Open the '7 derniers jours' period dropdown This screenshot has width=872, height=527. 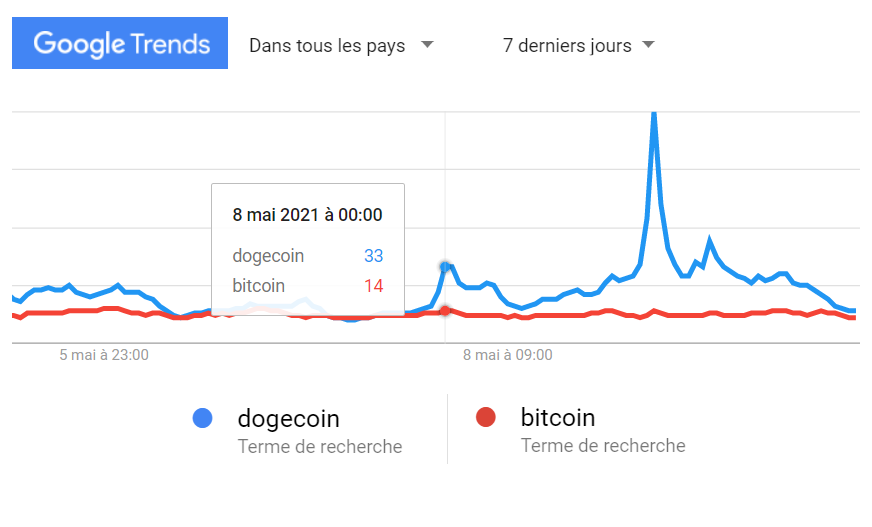coord(567,45)
